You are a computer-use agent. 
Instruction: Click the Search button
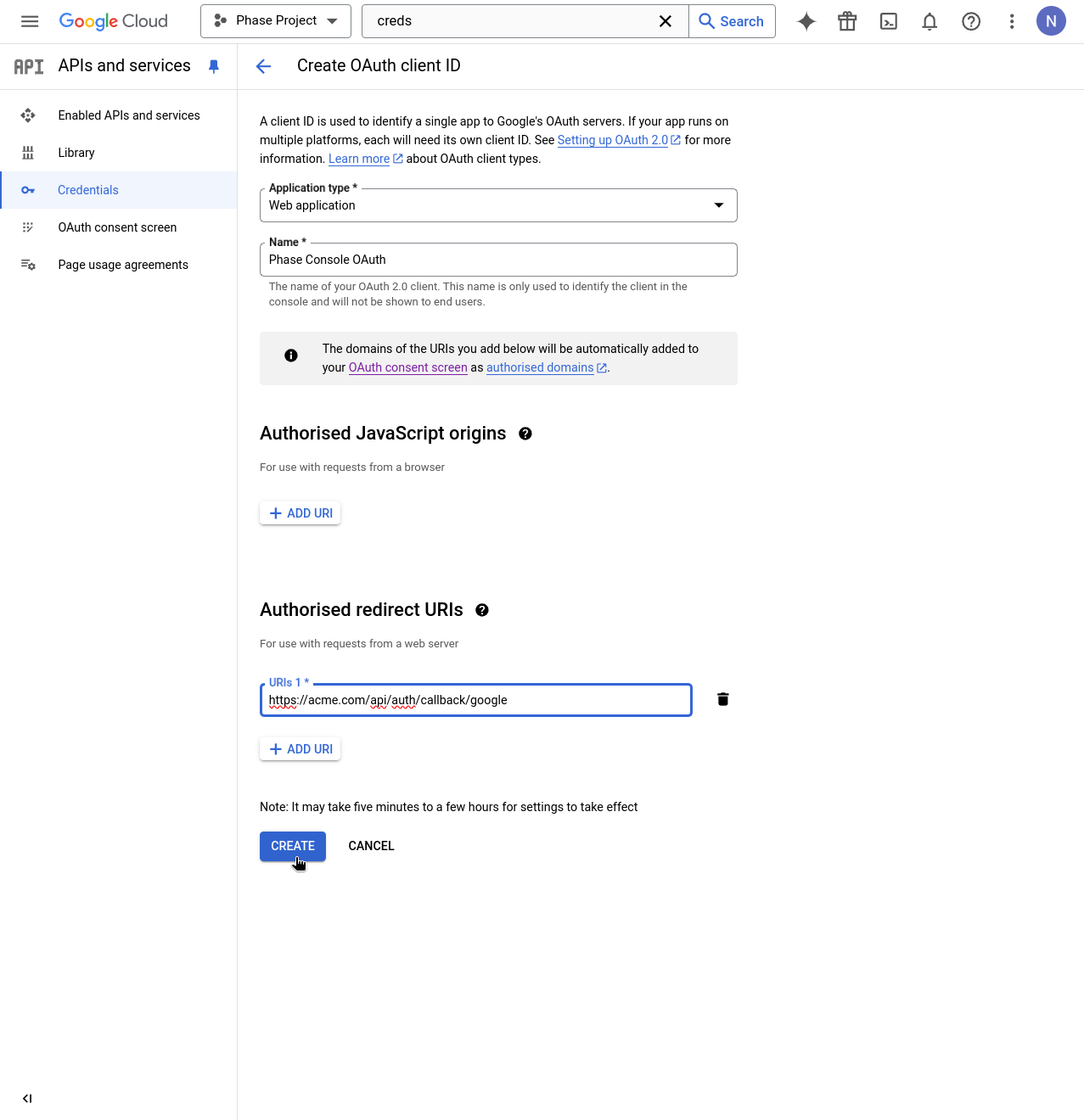tap(732, 21)
